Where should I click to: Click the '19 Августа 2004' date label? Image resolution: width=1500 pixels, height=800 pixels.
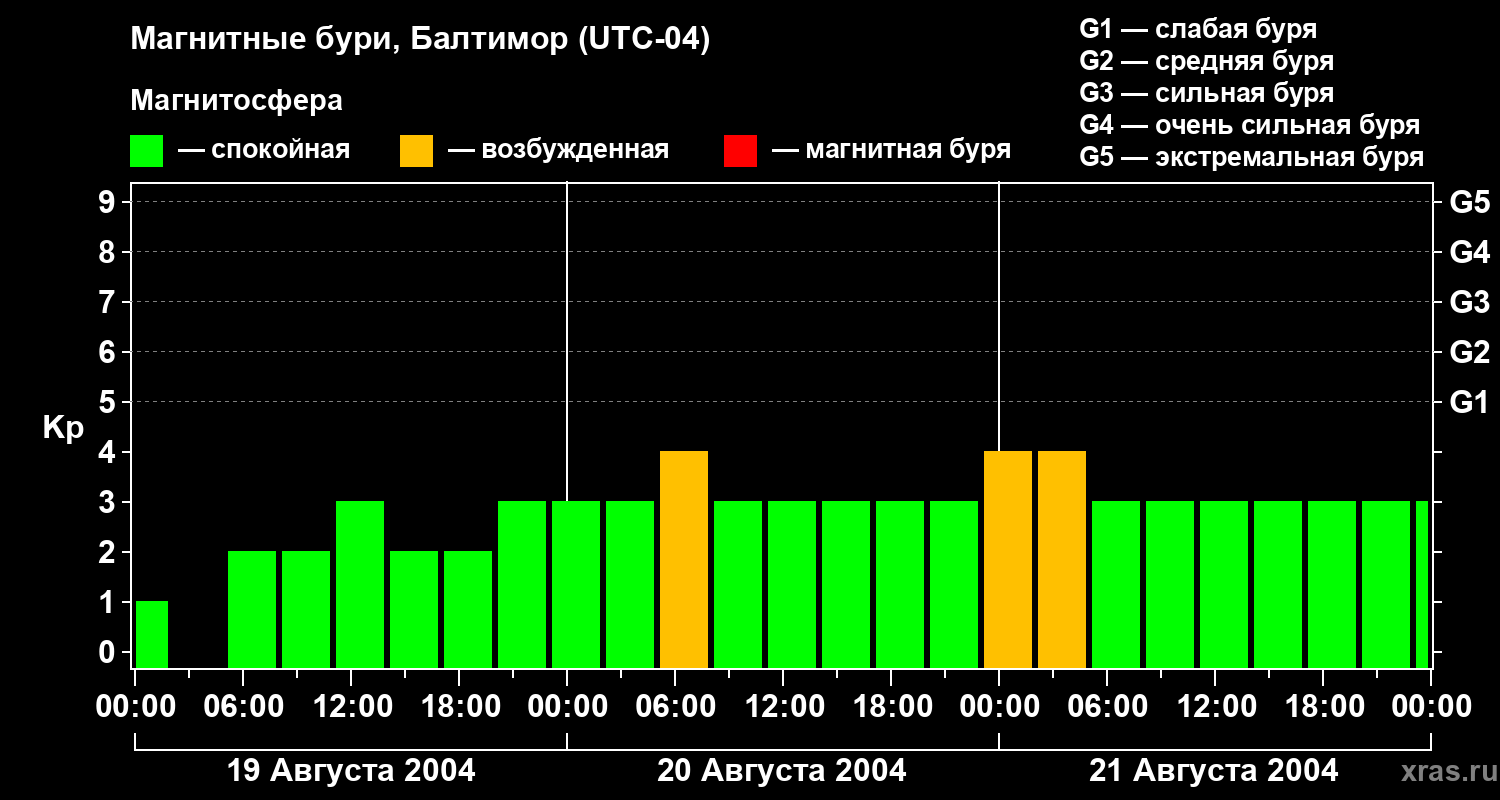click(351, 771)
